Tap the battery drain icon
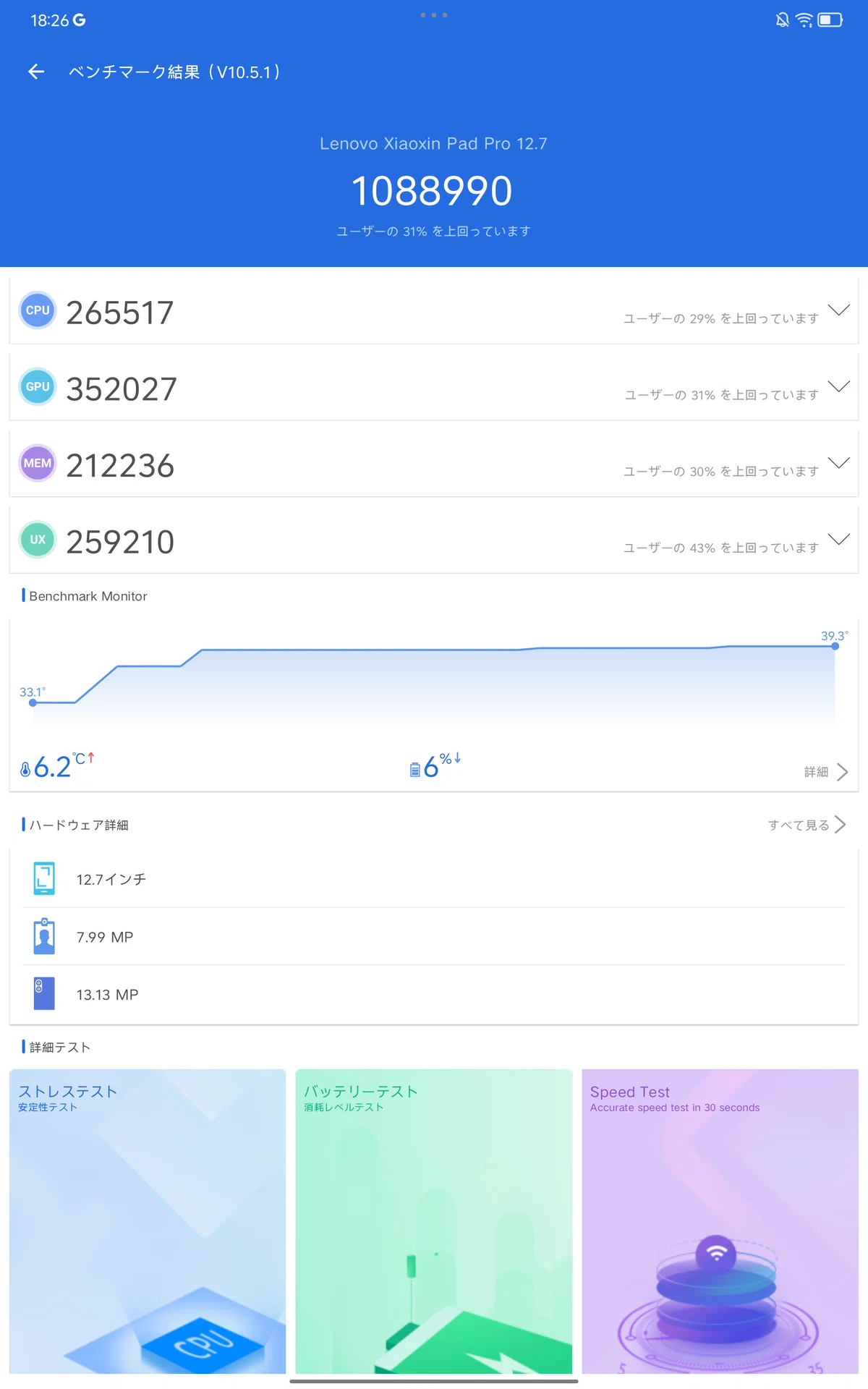 coord(414,769)
